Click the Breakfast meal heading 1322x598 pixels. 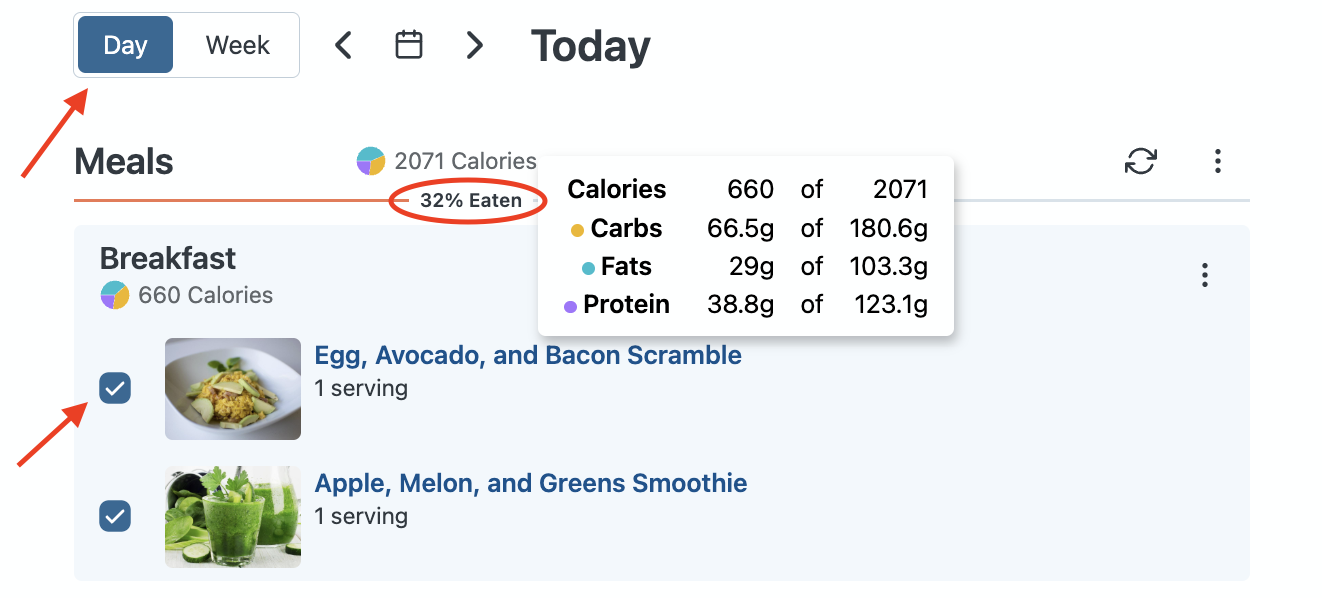pos(168,258)
